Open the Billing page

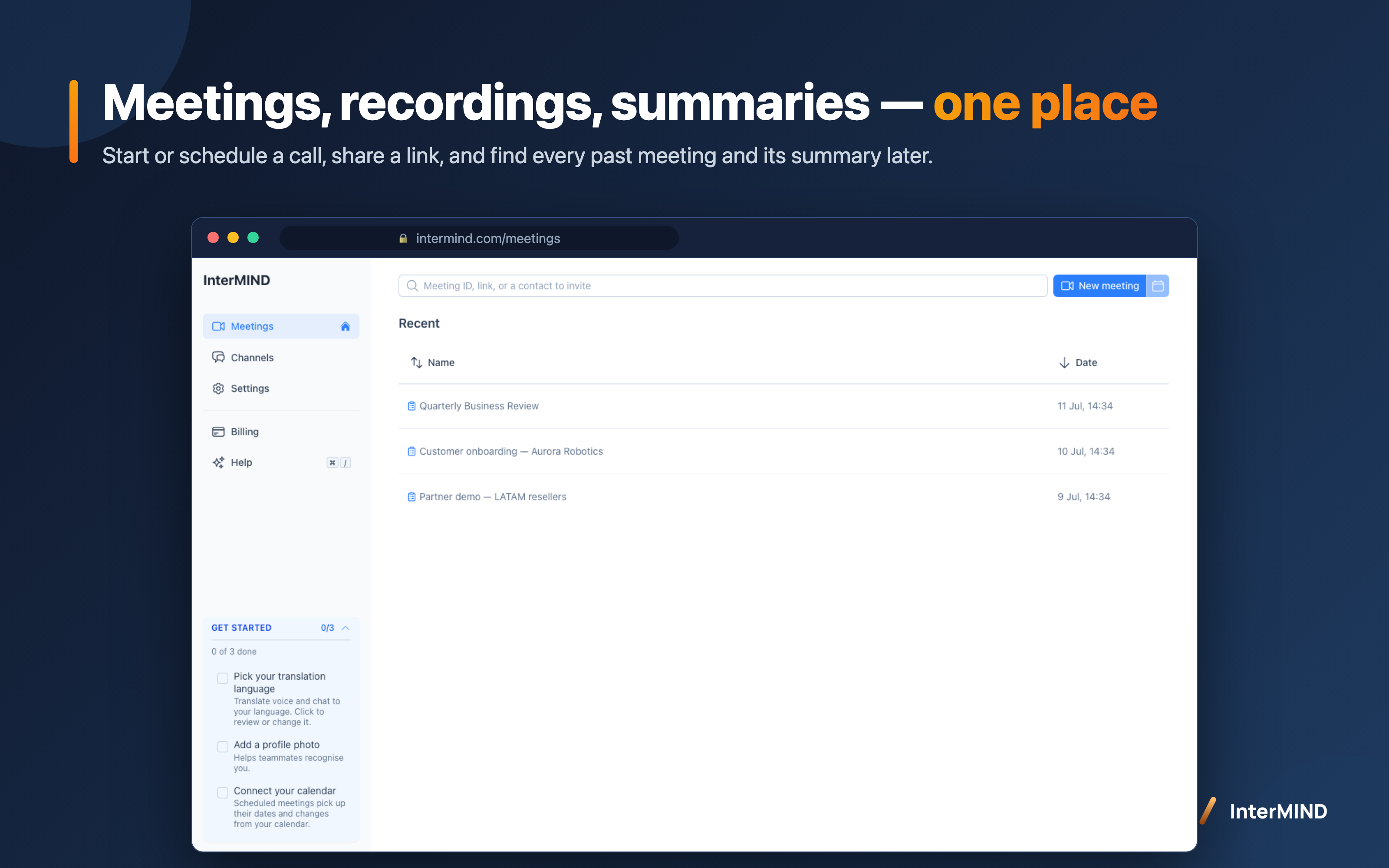pyautogui.click(x=281, y=432)
